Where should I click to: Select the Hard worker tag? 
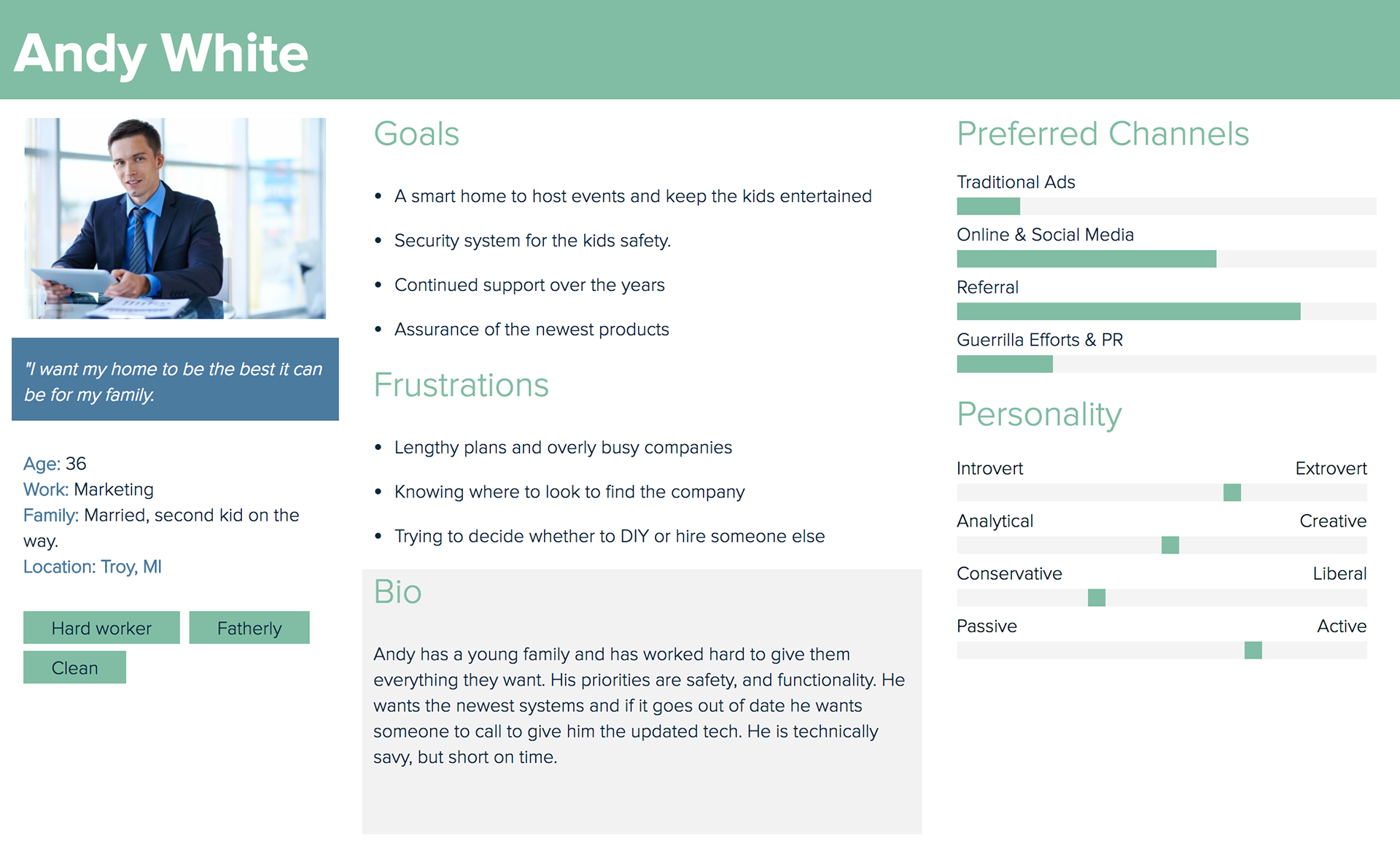(101, 628)
